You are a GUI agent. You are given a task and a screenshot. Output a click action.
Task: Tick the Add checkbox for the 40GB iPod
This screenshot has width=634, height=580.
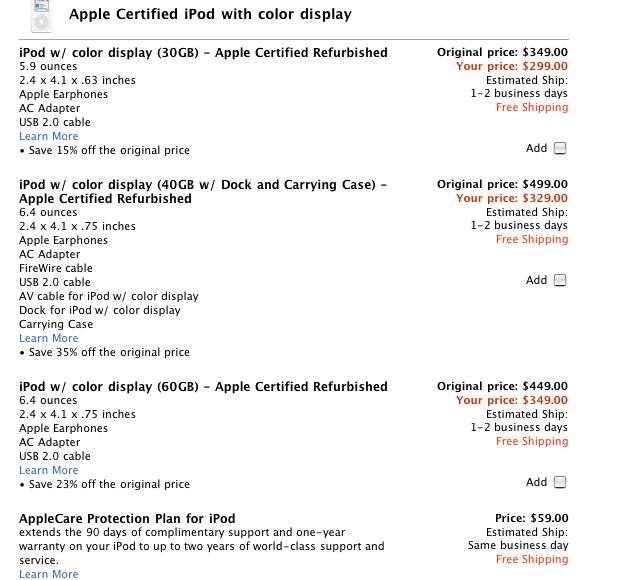560,281
